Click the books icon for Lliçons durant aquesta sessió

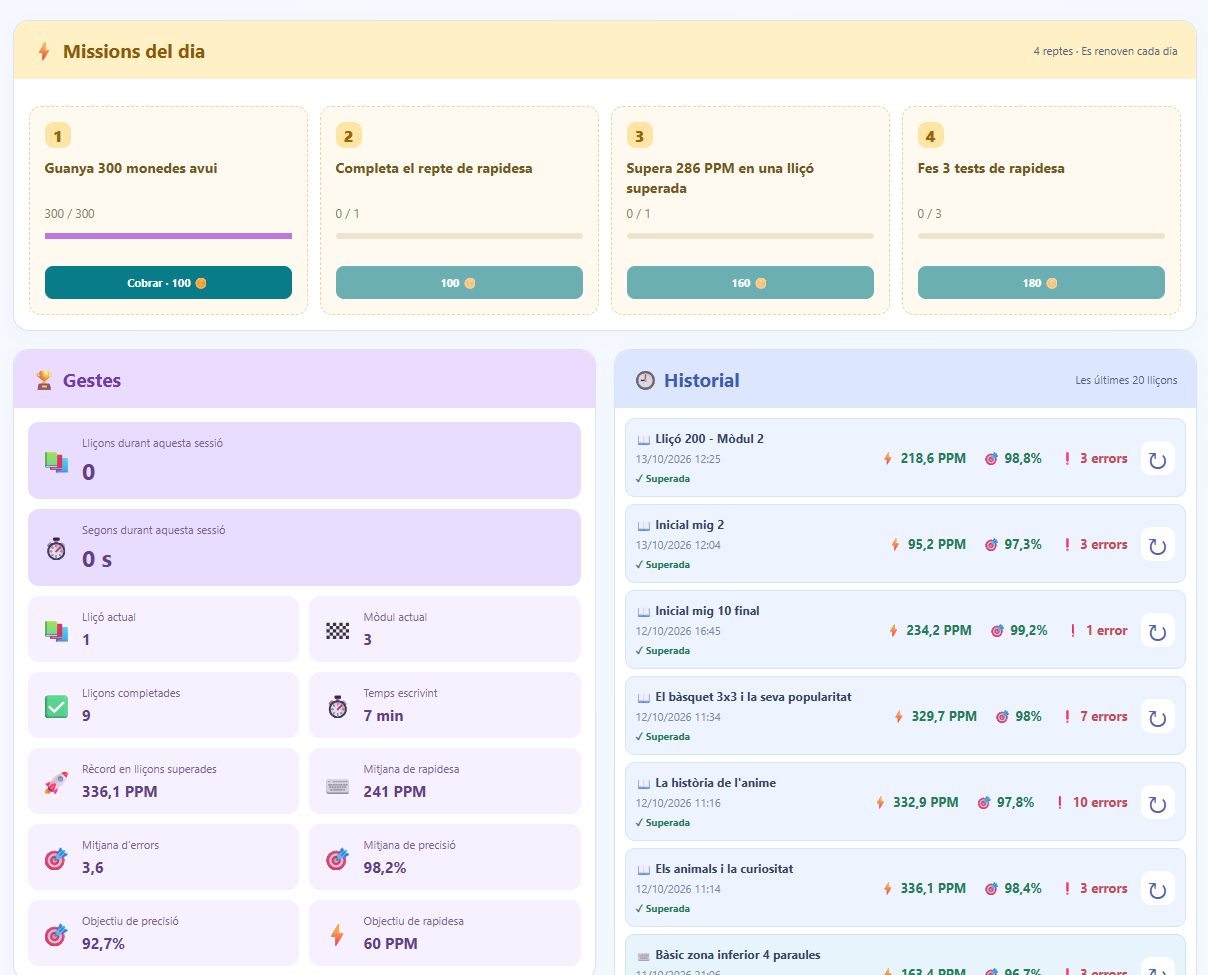[56, 461]
